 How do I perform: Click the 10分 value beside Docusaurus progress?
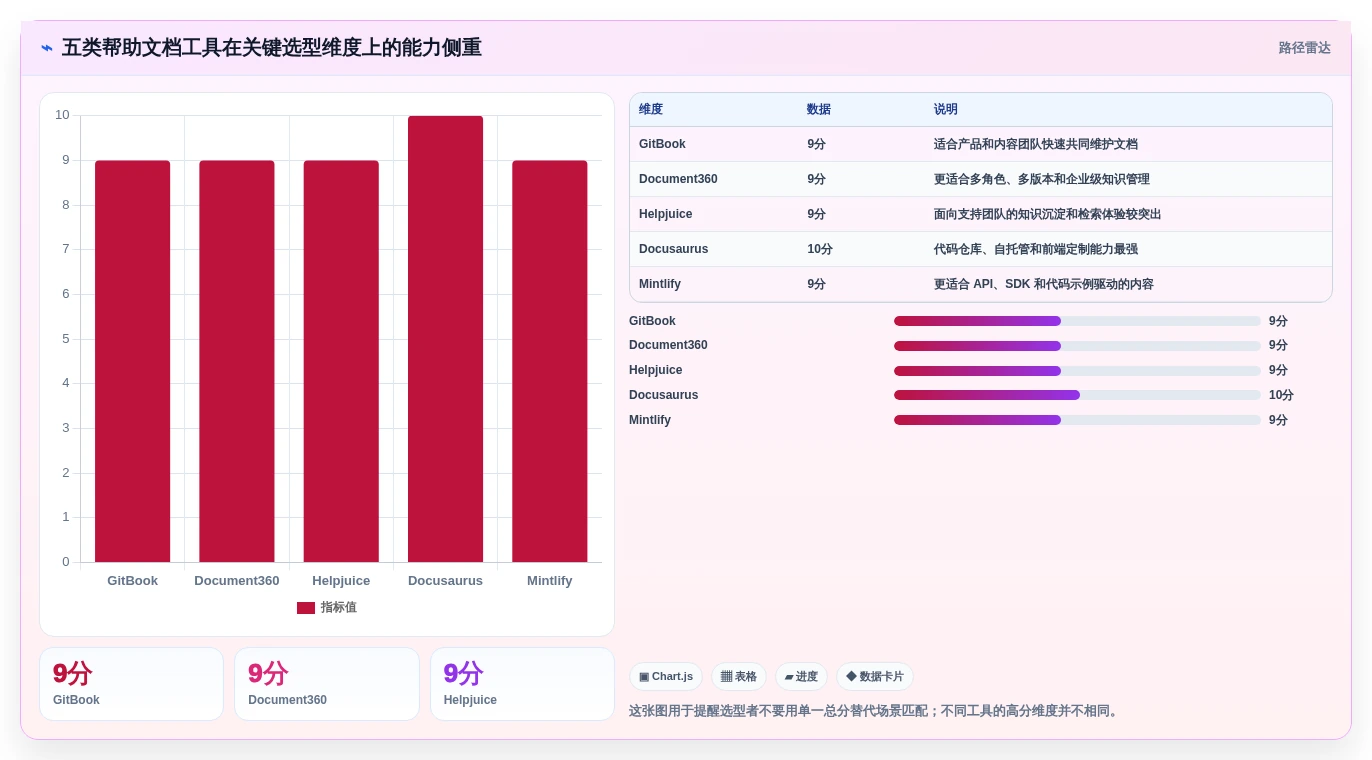click(x=1281, y=395)
